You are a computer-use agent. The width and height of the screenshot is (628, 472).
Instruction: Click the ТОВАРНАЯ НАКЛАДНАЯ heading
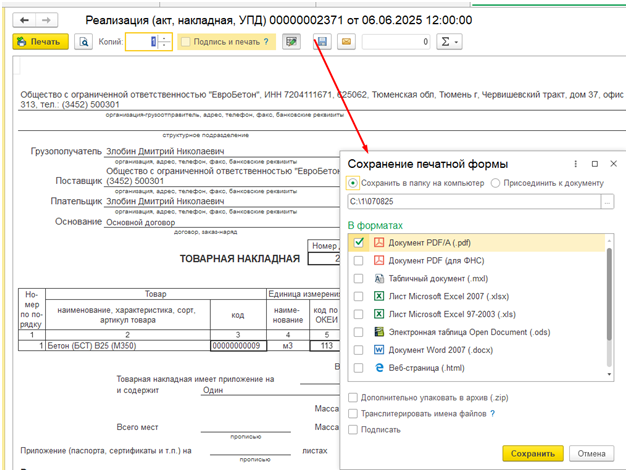pos(240,259)
